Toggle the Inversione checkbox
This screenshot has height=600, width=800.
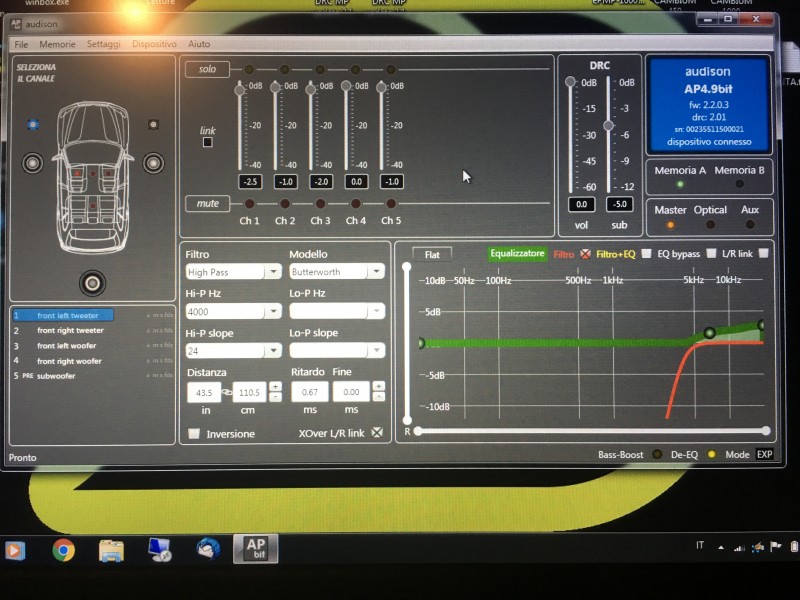coord(194,434)
